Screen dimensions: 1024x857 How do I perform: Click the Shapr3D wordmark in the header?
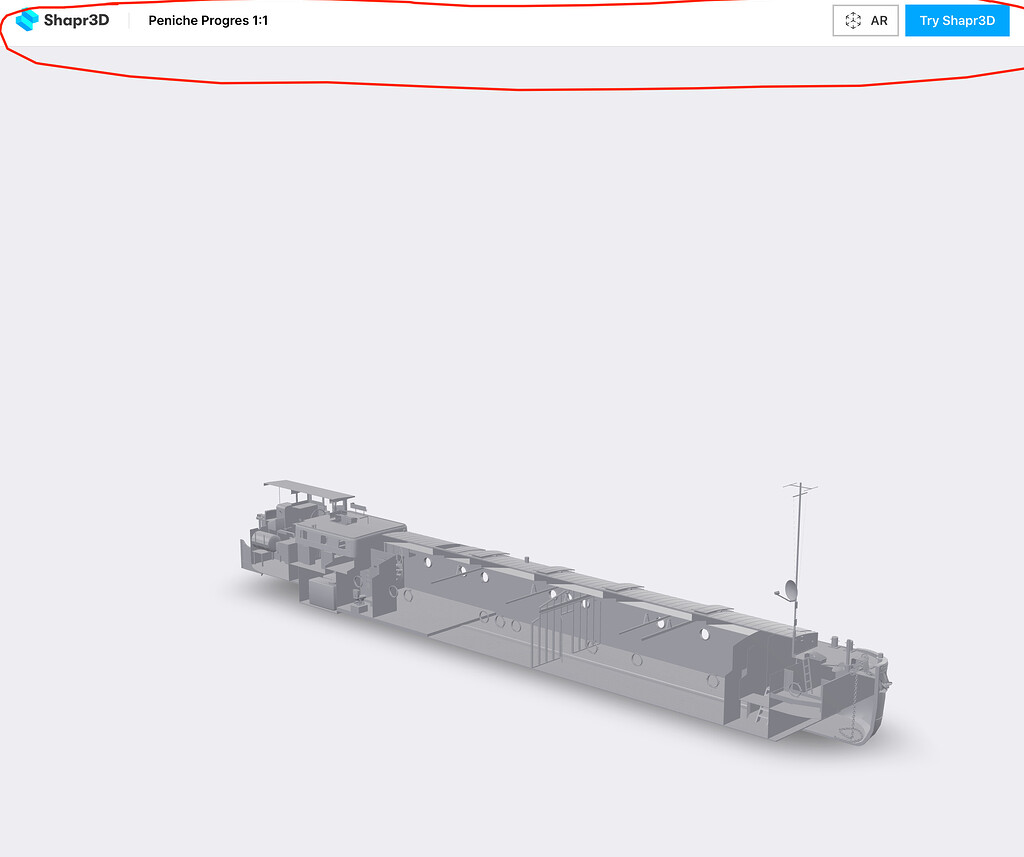[x=75, y=20]
